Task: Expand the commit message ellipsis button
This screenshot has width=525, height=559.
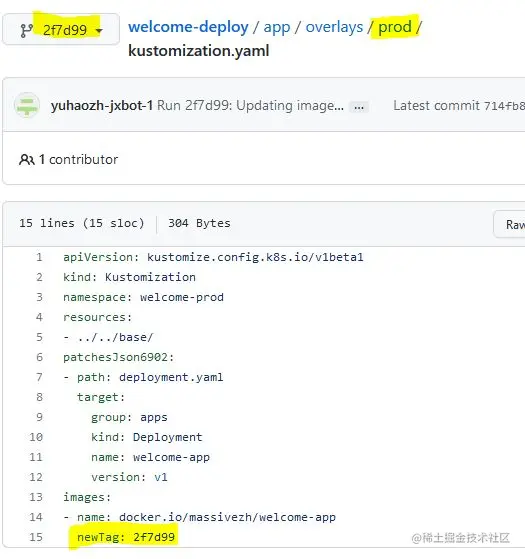Action: [359, 107]
